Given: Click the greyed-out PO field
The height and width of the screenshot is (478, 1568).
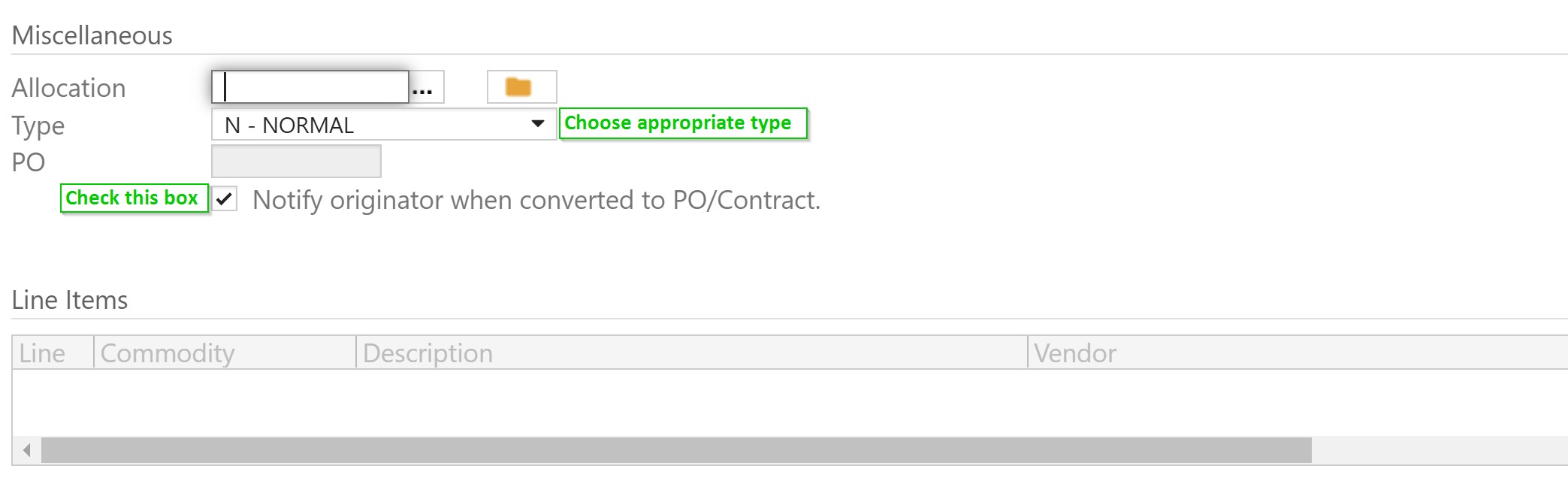Looking at the screenshot, I should (x=296, y=162).
